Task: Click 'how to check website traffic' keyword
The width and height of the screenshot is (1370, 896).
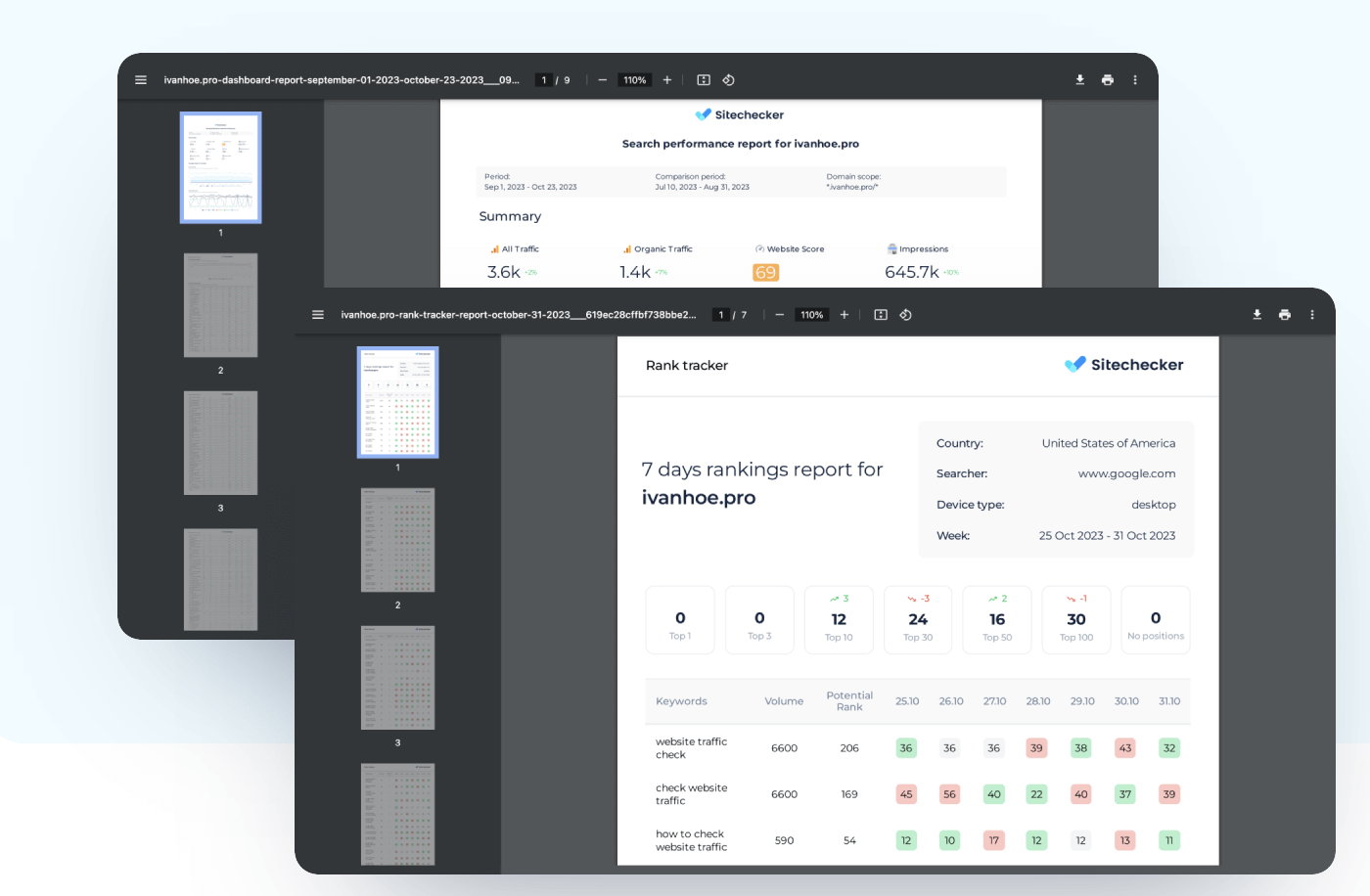Action: 692,840
